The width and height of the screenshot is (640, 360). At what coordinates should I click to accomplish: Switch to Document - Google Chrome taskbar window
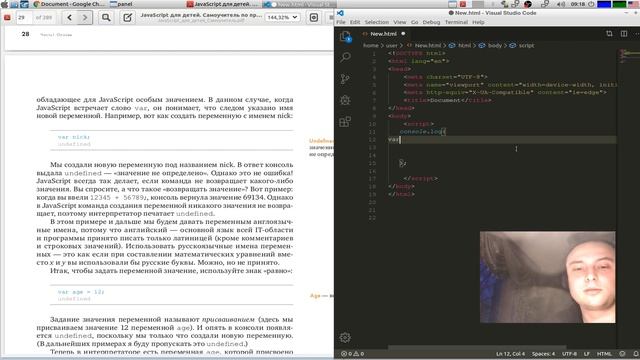[69, 4]
